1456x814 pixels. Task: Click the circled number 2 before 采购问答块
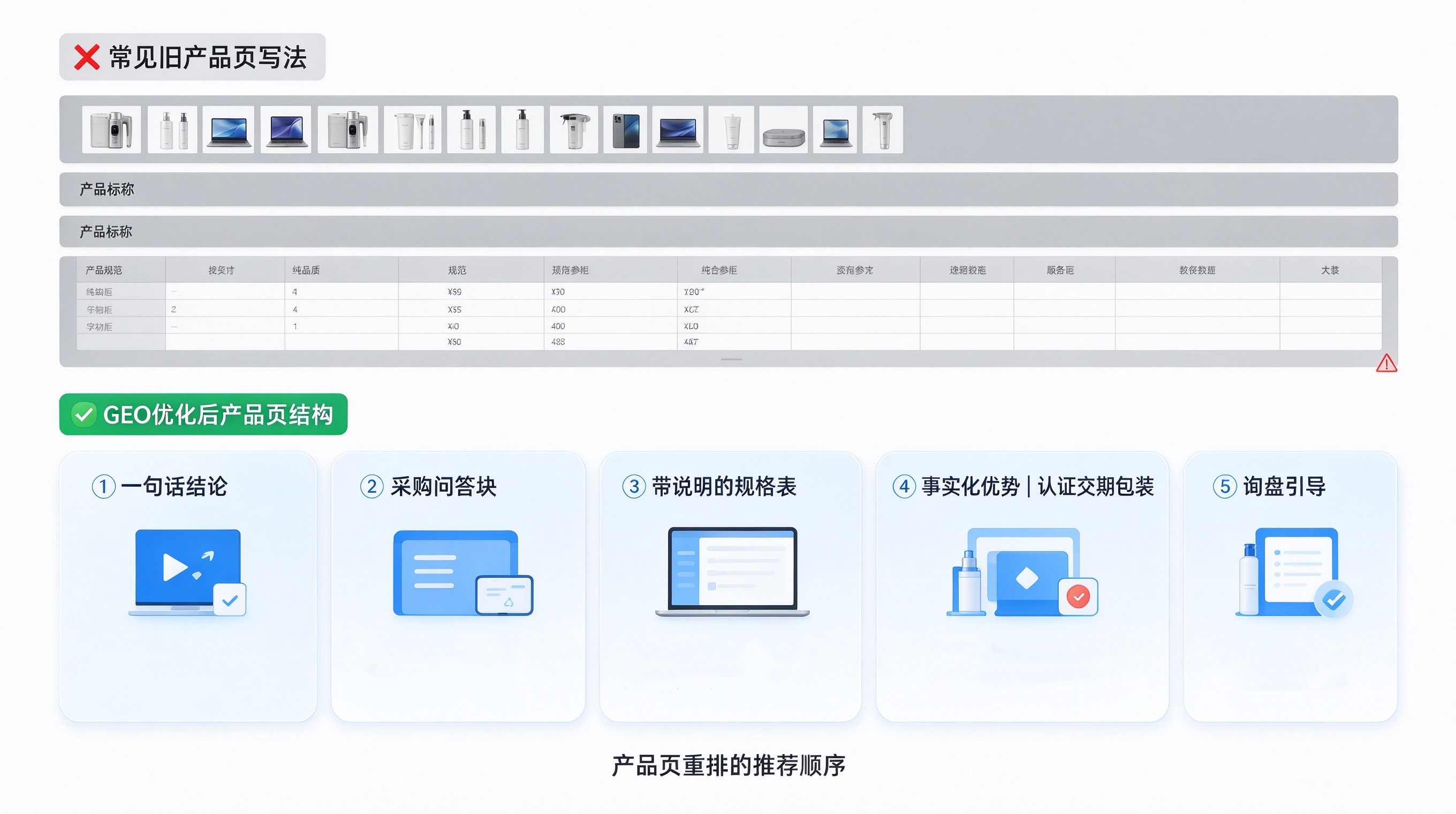372,487
